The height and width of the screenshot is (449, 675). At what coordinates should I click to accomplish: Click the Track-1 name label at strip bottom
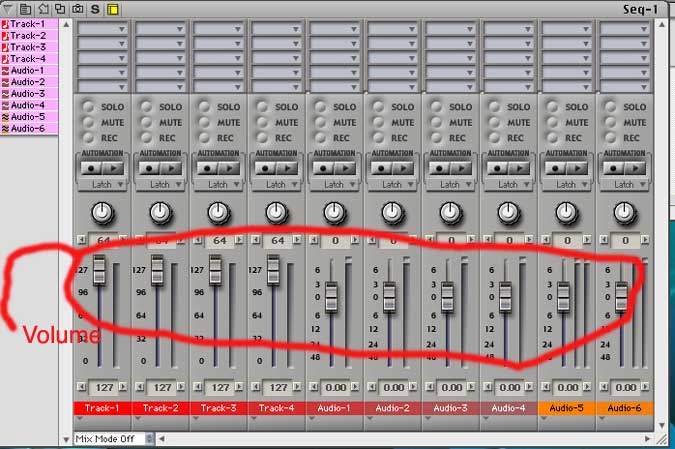(x=101, y=408)
